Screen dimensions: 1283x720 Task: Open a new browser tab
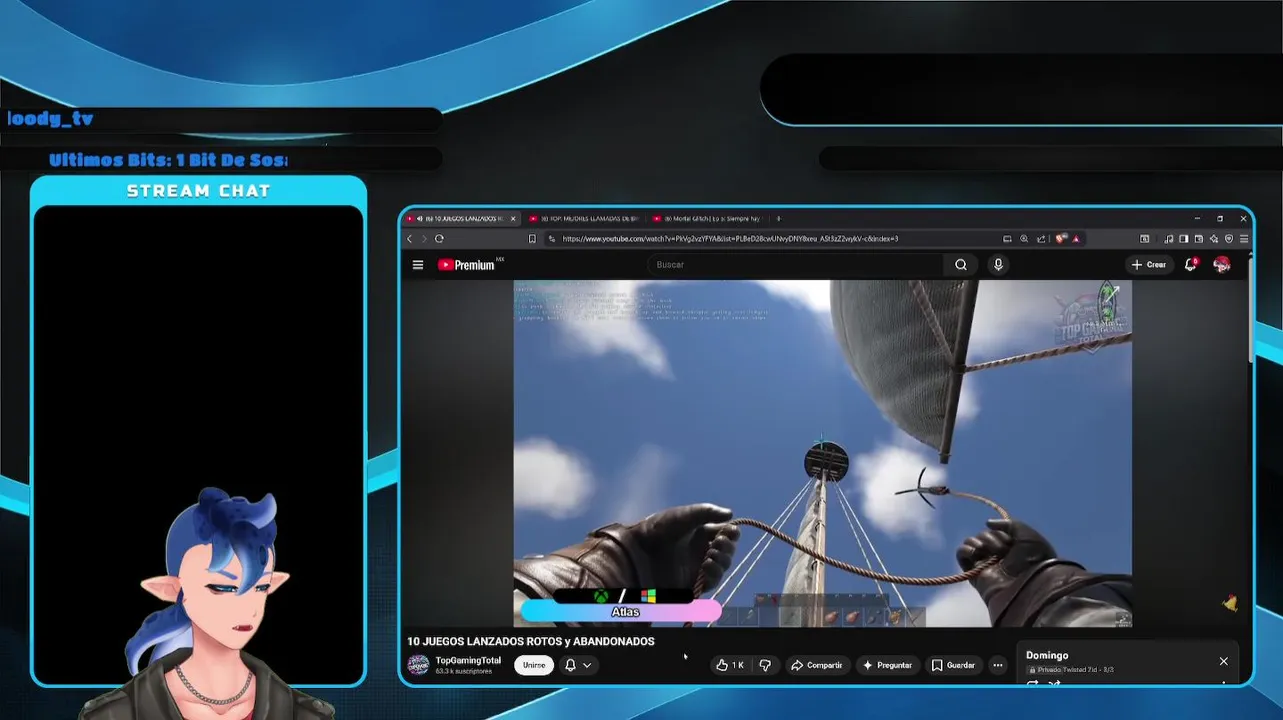[x=778, y=218]
